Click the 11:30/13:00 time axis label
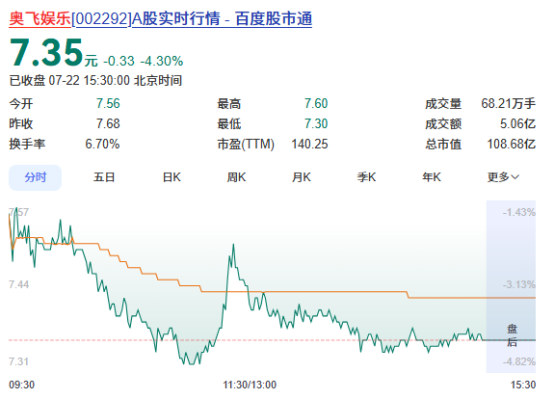Image resolution: width=554 pixels, height=399 pixels. [x=249, y=385]
